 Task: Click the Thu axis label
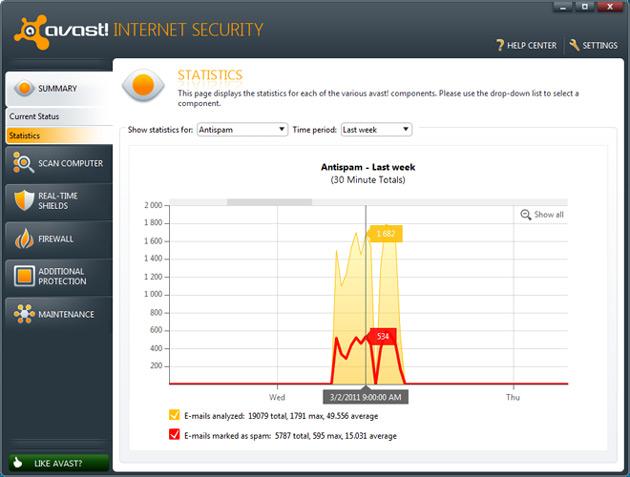[x=513, y=397]
